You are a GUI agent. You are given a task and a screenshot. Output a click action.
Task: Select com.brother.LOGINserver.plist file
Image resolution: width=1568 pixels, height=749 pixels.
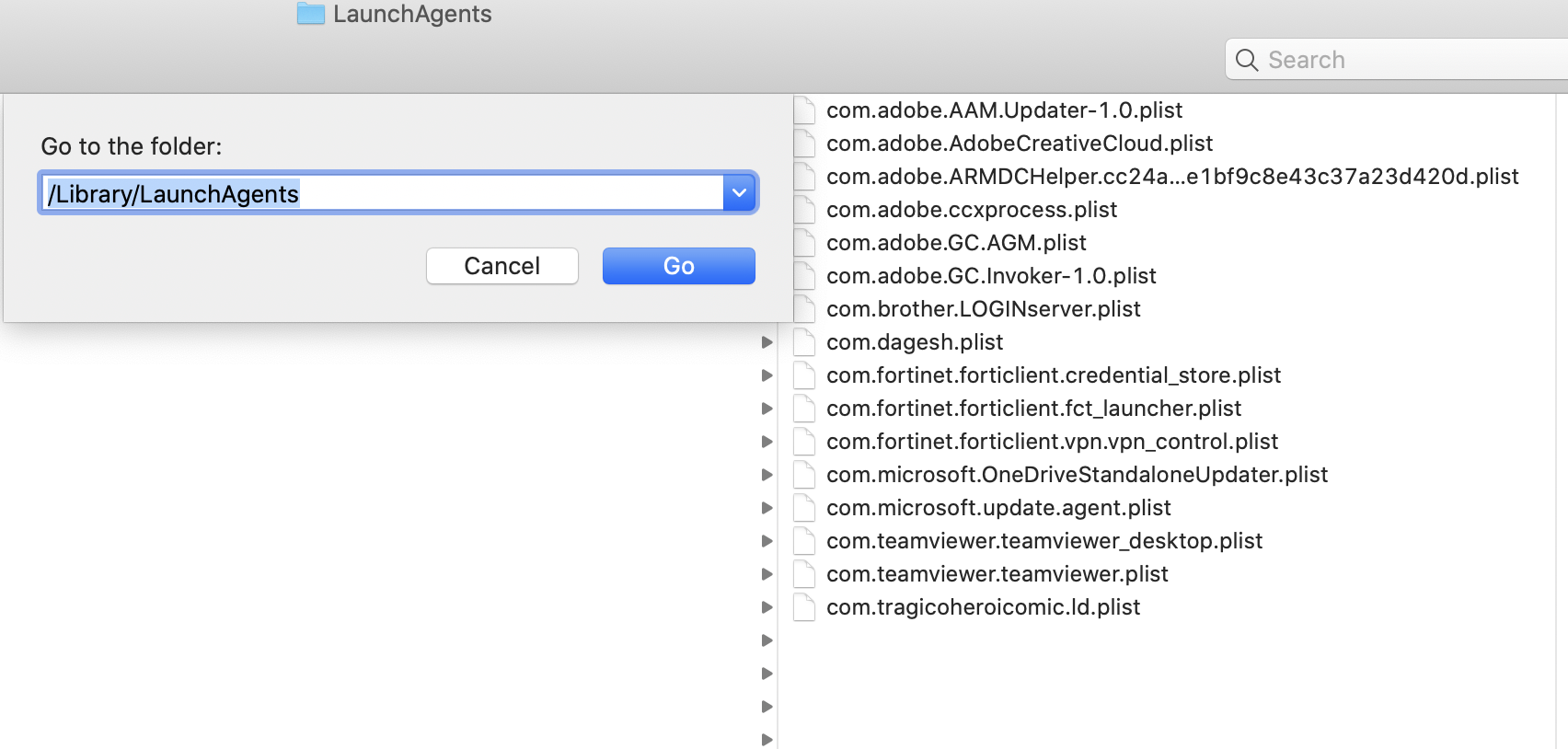click(983, 309)
